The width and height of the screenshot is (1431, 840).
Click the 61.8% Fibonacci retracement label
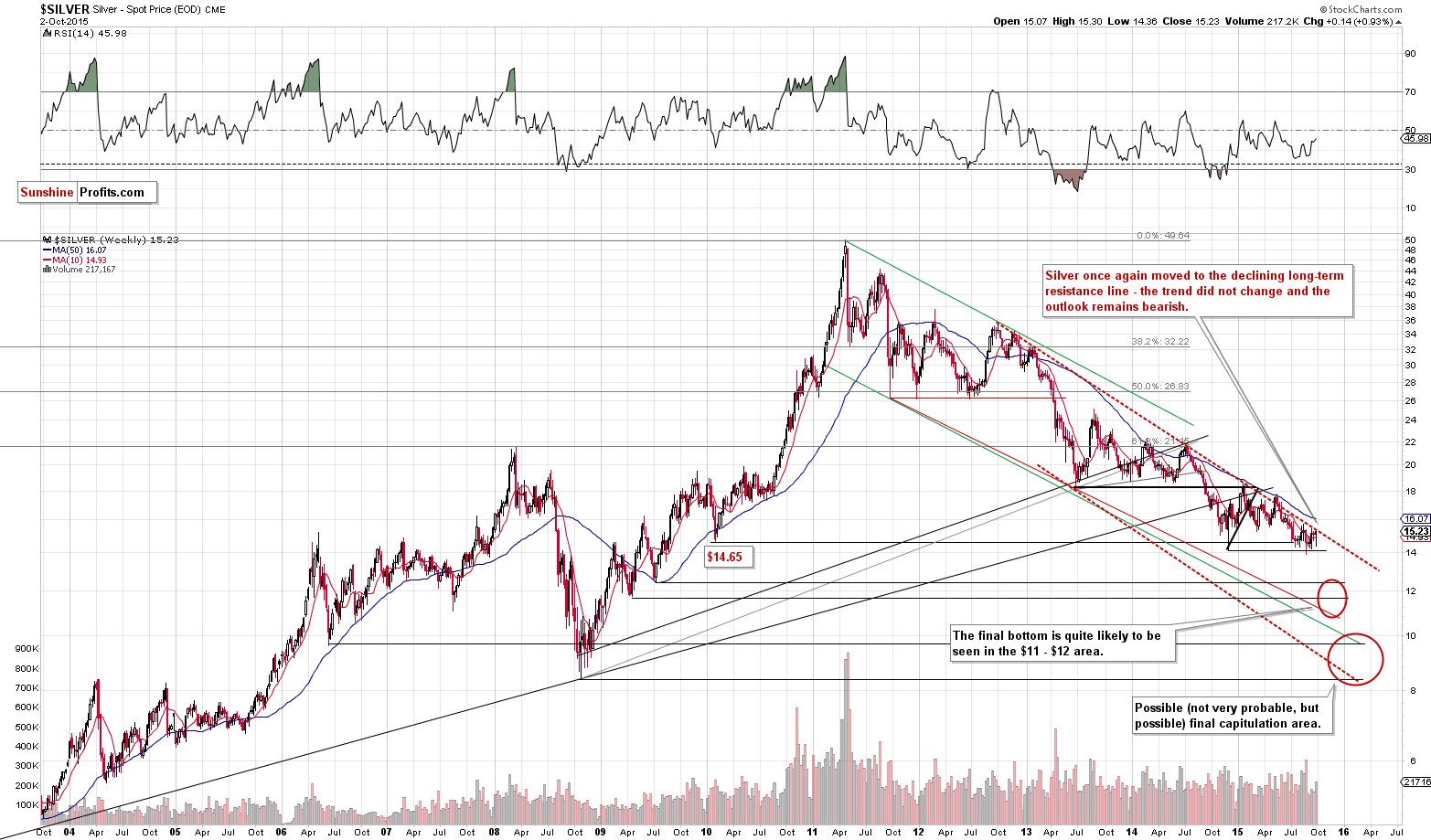1160,441
